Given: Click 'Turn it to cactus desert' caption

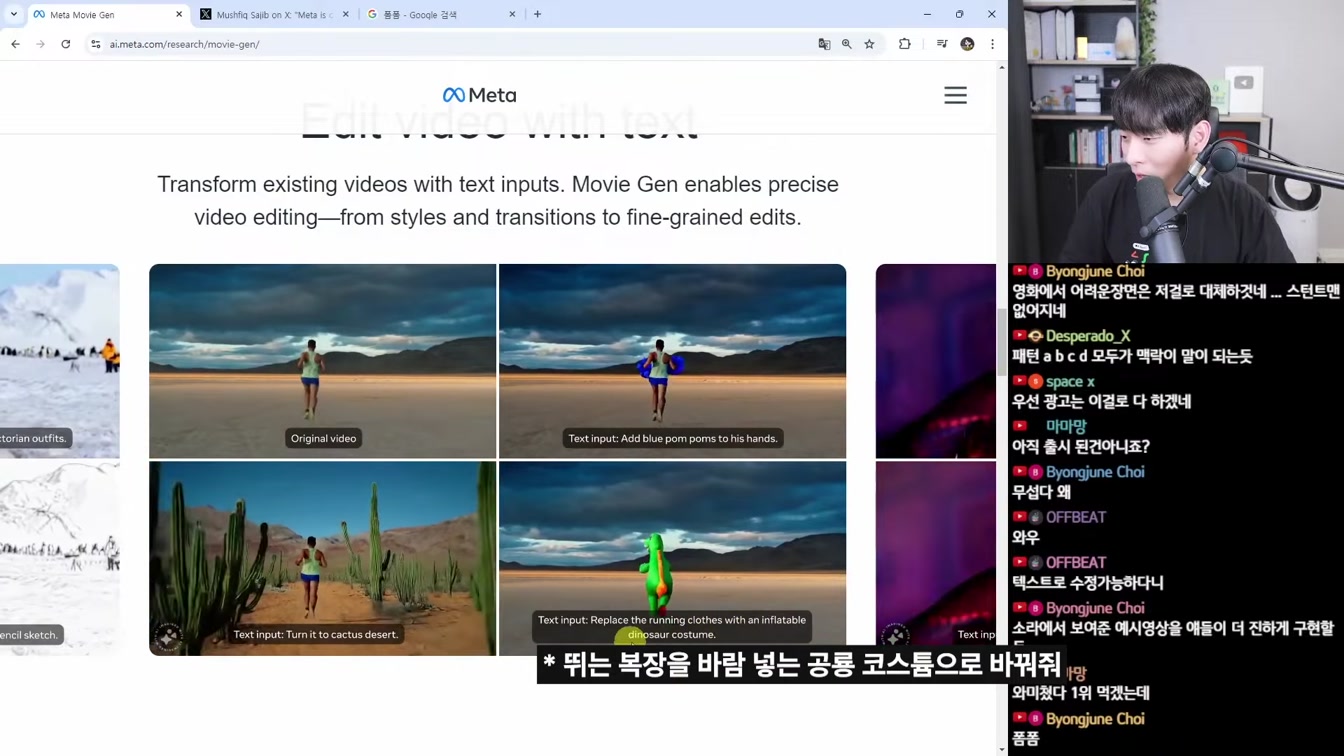Looking at the screenshot, I should (x=315, y=634).
